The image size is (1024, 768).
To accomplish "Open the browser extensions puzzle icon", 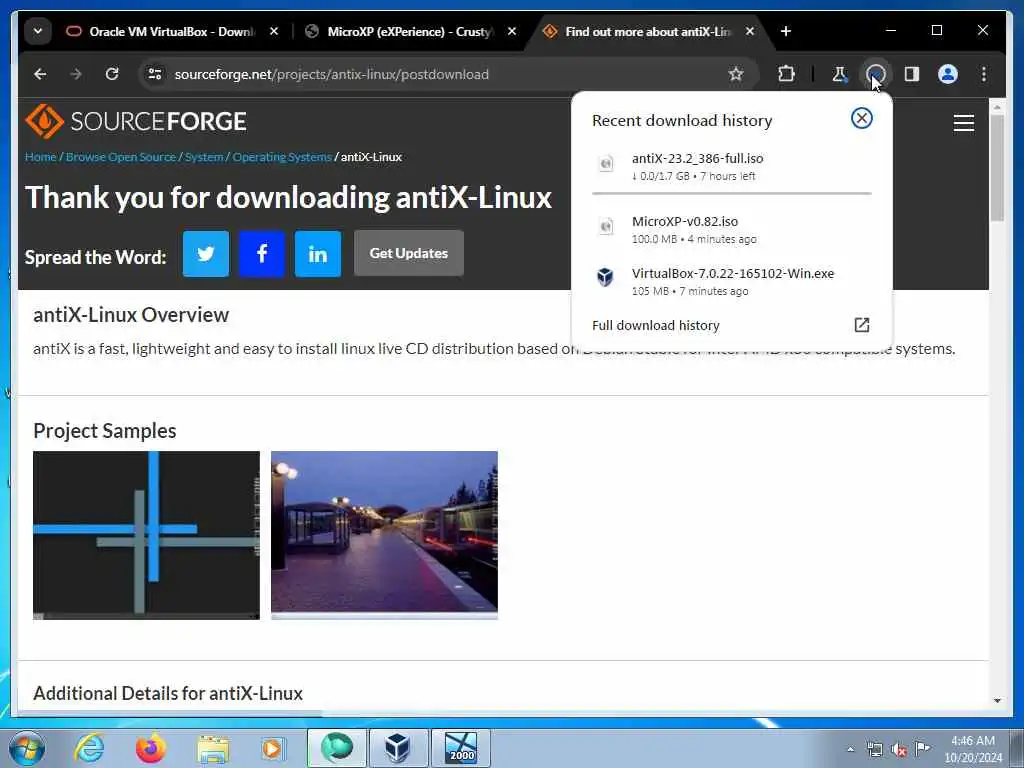I will click(786, 74).
